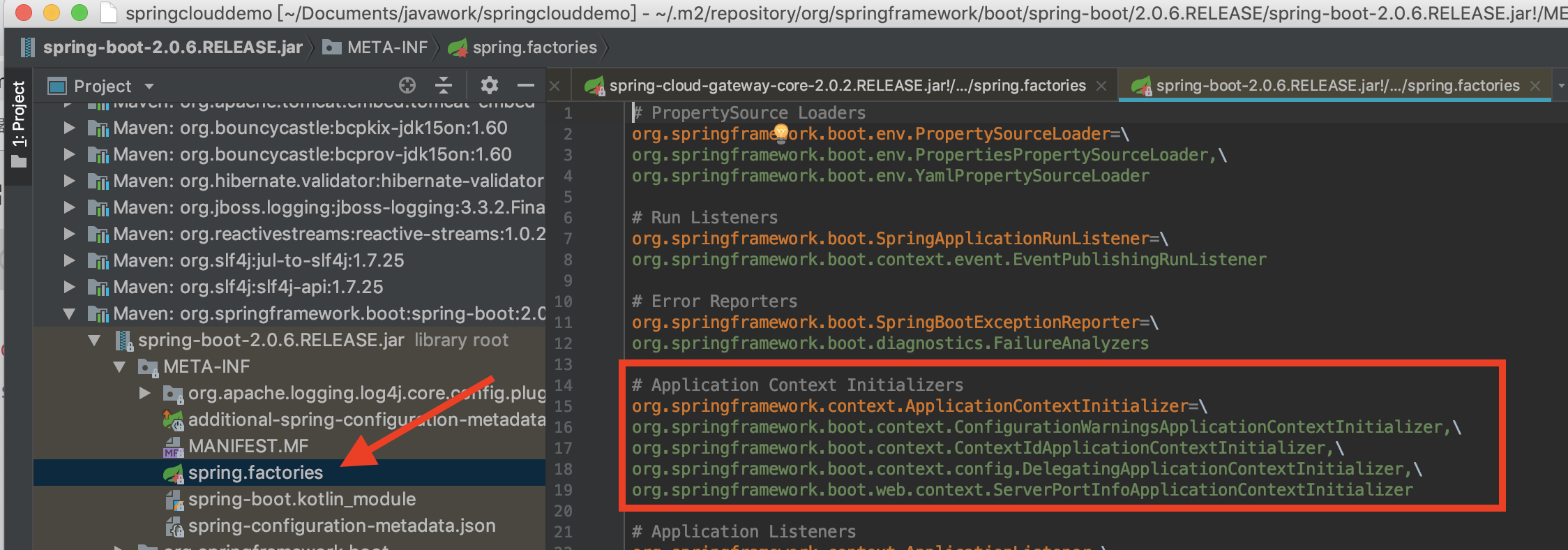Screen dimensions: 1568x550
Task: Close the spring-cloud-gateway-core spring.factories tab
Action: 1101,86
